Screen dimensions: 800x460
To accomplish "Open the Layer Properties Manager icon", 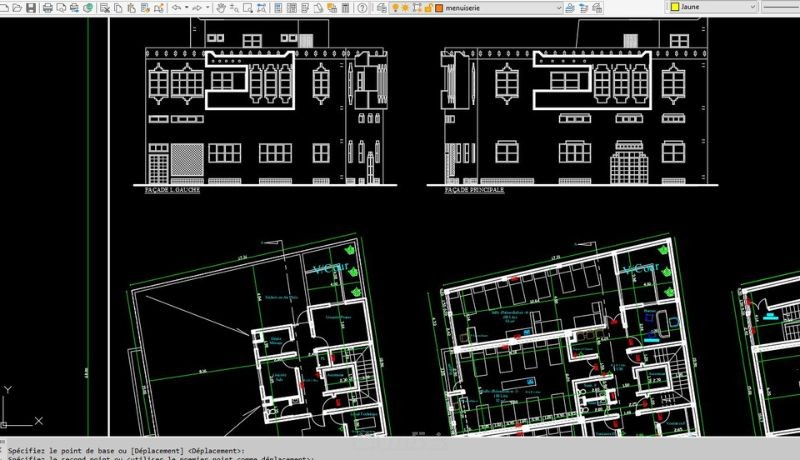I will tap(381, 8).
